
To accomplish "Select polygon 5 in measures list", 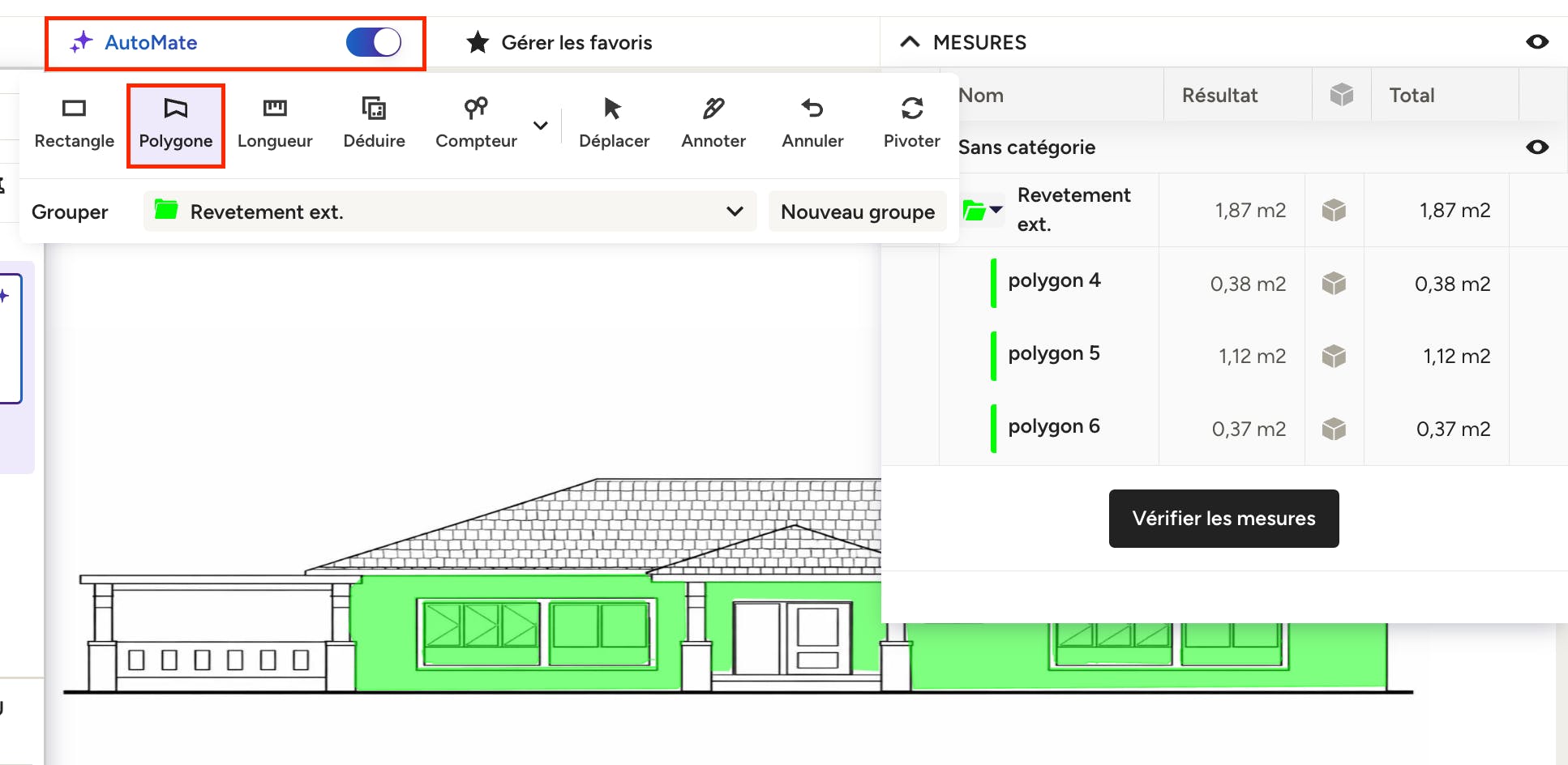I will (1053, 354).
